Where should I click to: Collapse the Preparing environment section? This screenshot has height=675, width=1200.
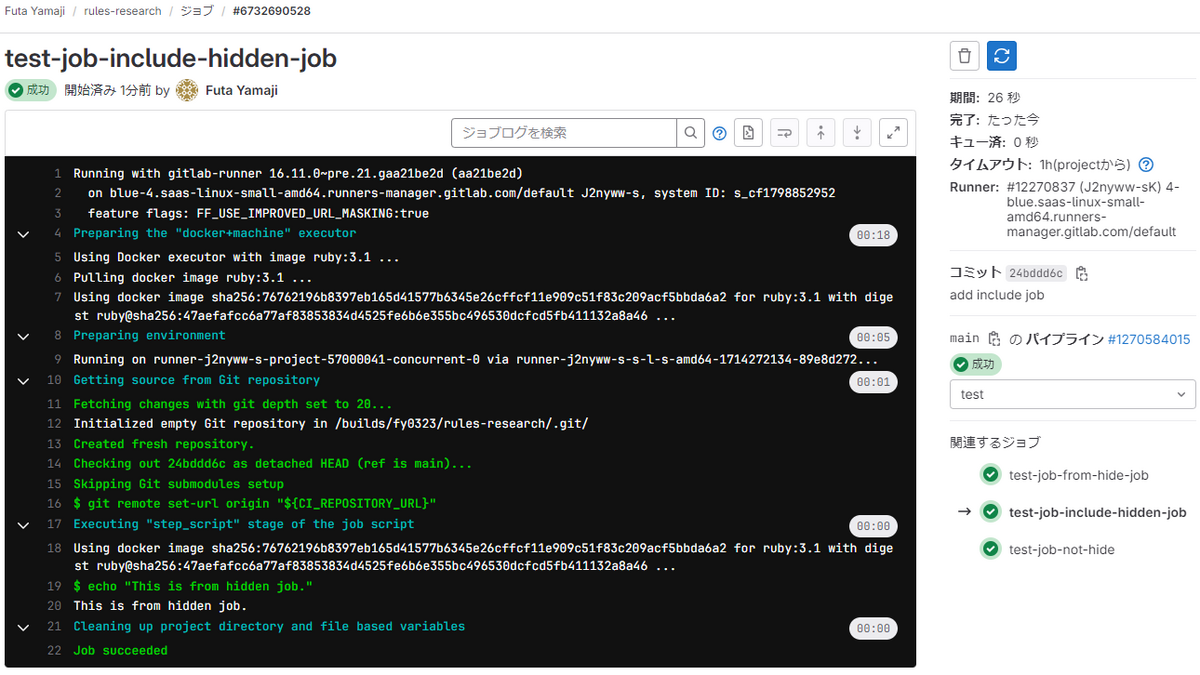tap(22, 336)
